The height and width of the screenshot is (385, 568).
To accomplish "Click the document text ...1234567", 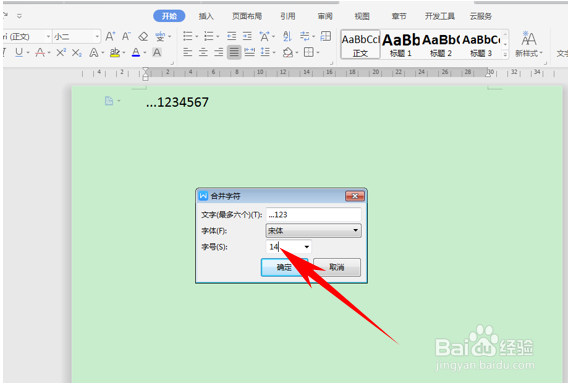I will click(x=177, y=102).
